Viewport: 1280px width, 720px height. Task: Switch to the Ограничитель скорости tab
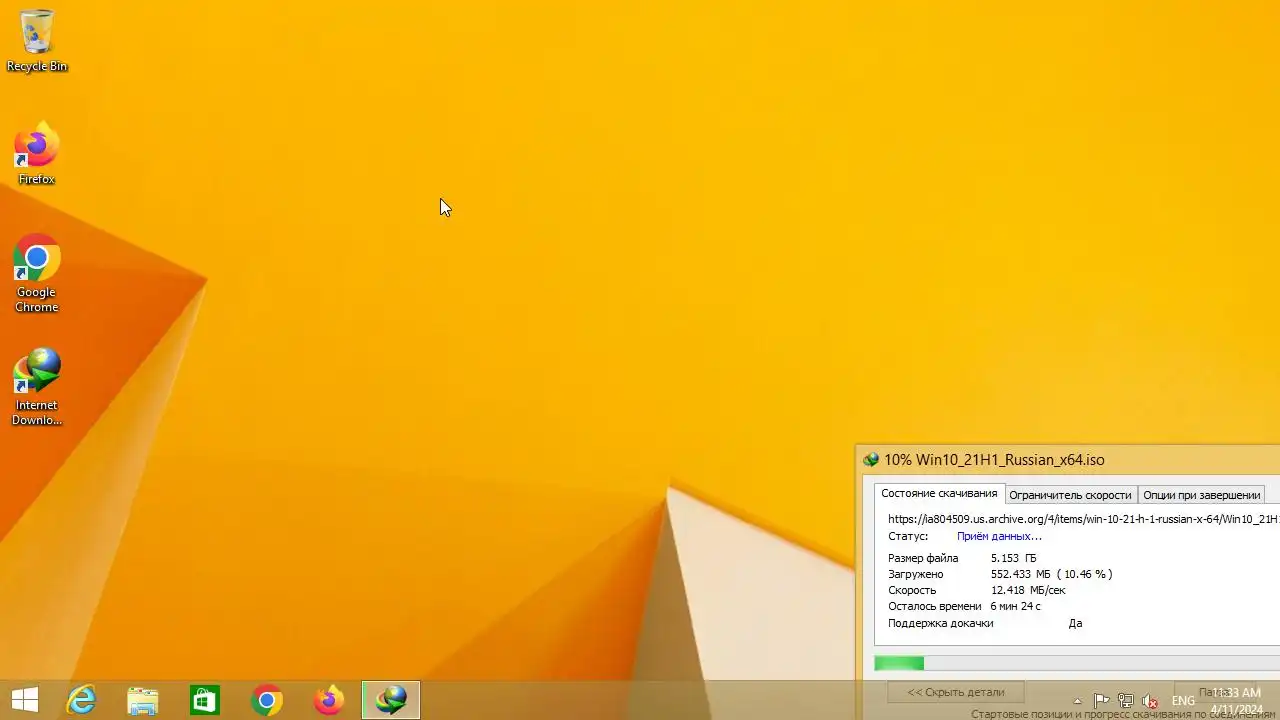coord(1070,495)
